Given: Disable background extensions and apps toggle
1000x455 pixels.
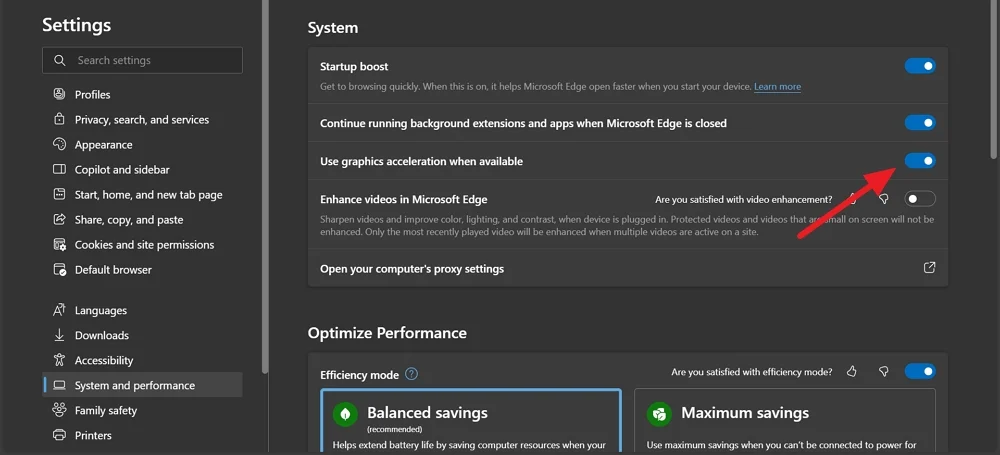Looking at the screenshot, I should pos(920,123).
